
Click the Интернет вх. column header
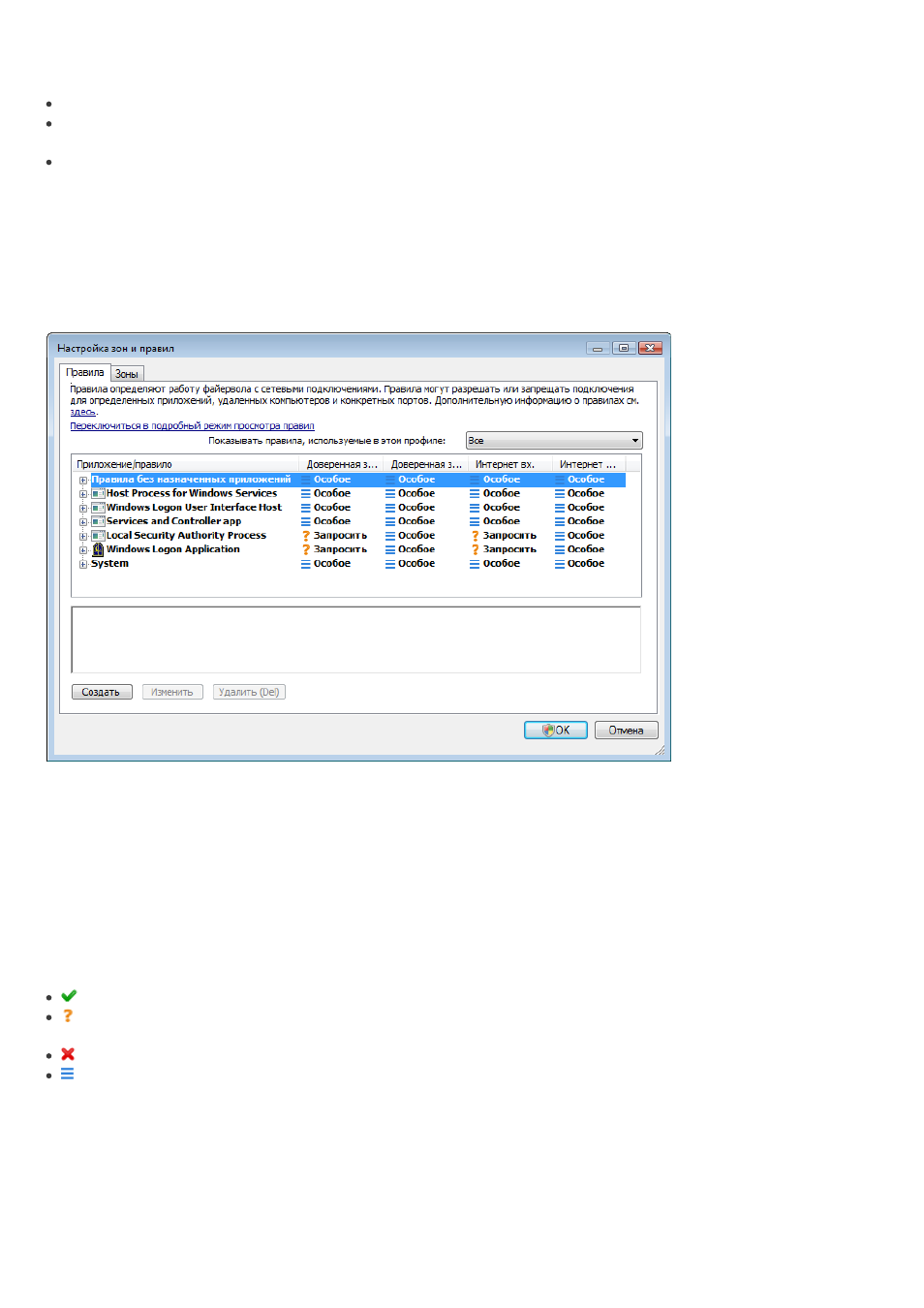coord(510,465)
